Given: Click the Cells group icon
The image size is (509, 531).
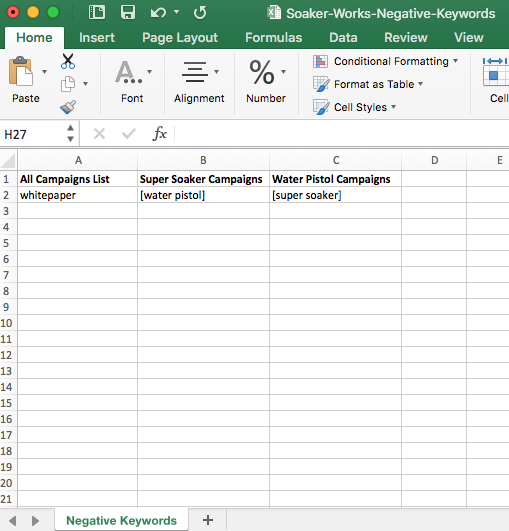Looking at the screenshot, I should tap(495, 72).
